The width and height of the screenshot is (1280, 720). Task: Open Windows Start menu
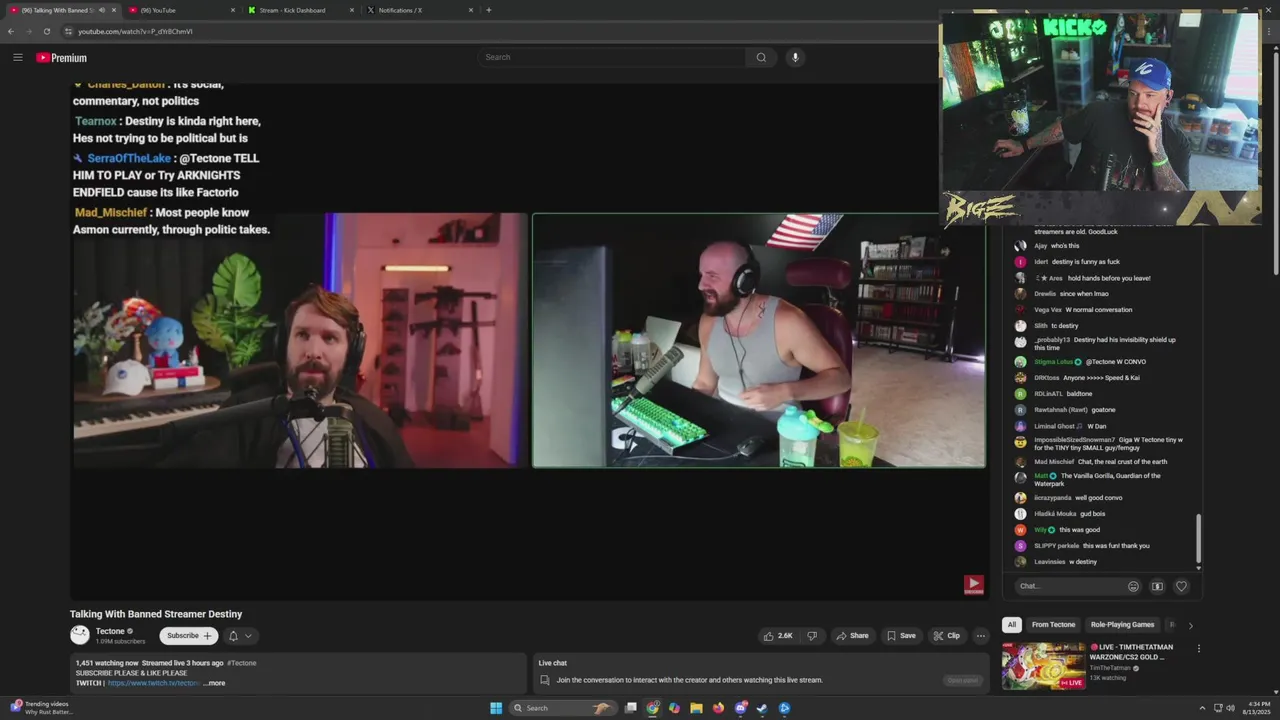(496, 708)
